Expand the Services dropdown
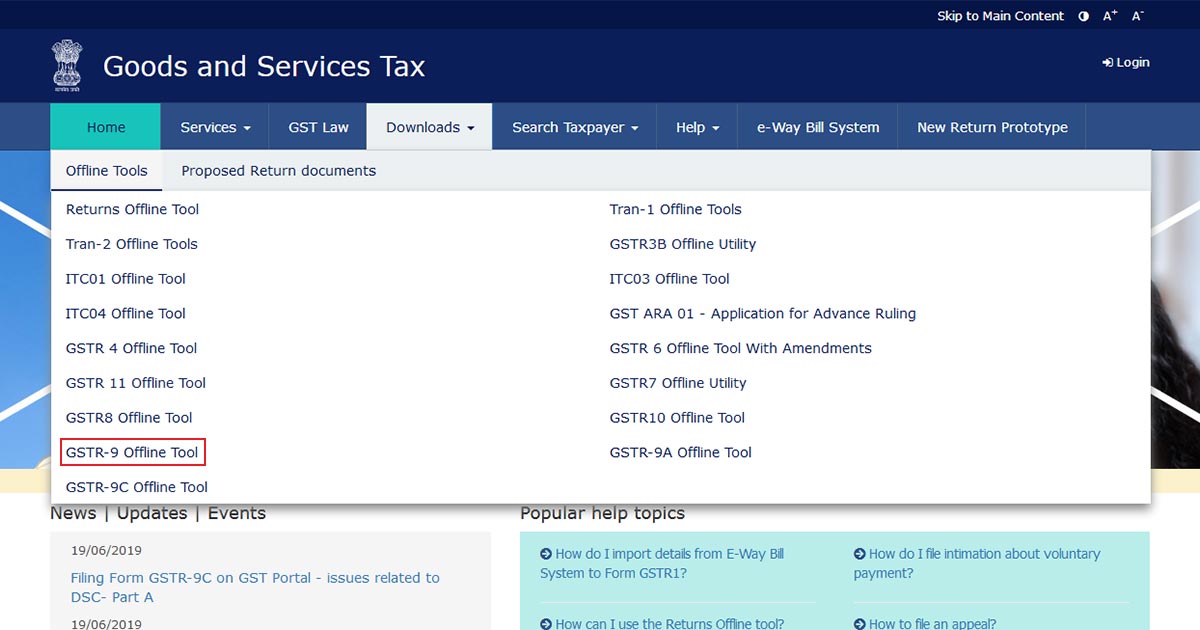 215,127
